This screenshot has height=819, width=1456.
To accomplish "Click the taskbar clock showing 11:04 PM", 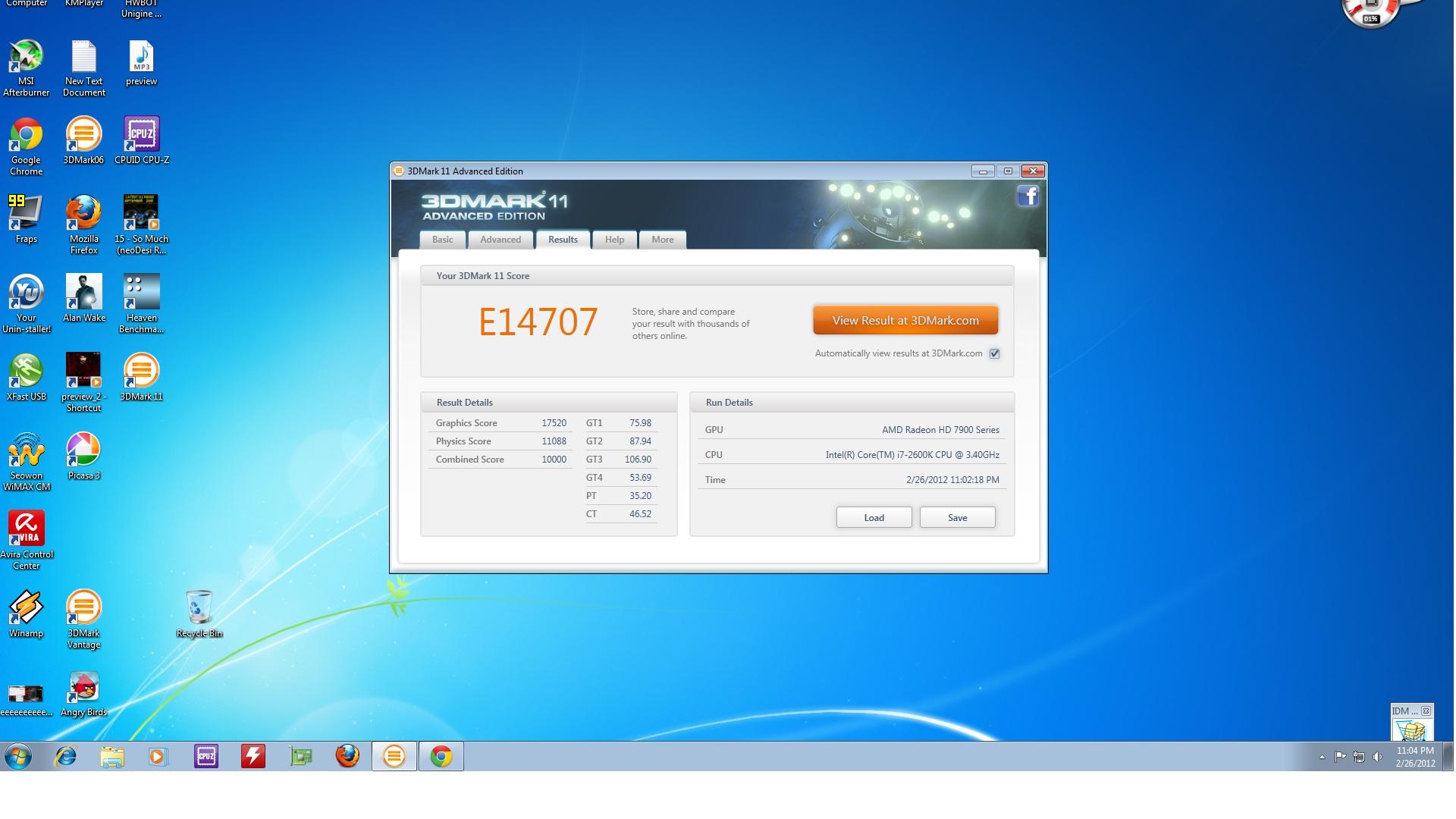I will coord(1415,757).
